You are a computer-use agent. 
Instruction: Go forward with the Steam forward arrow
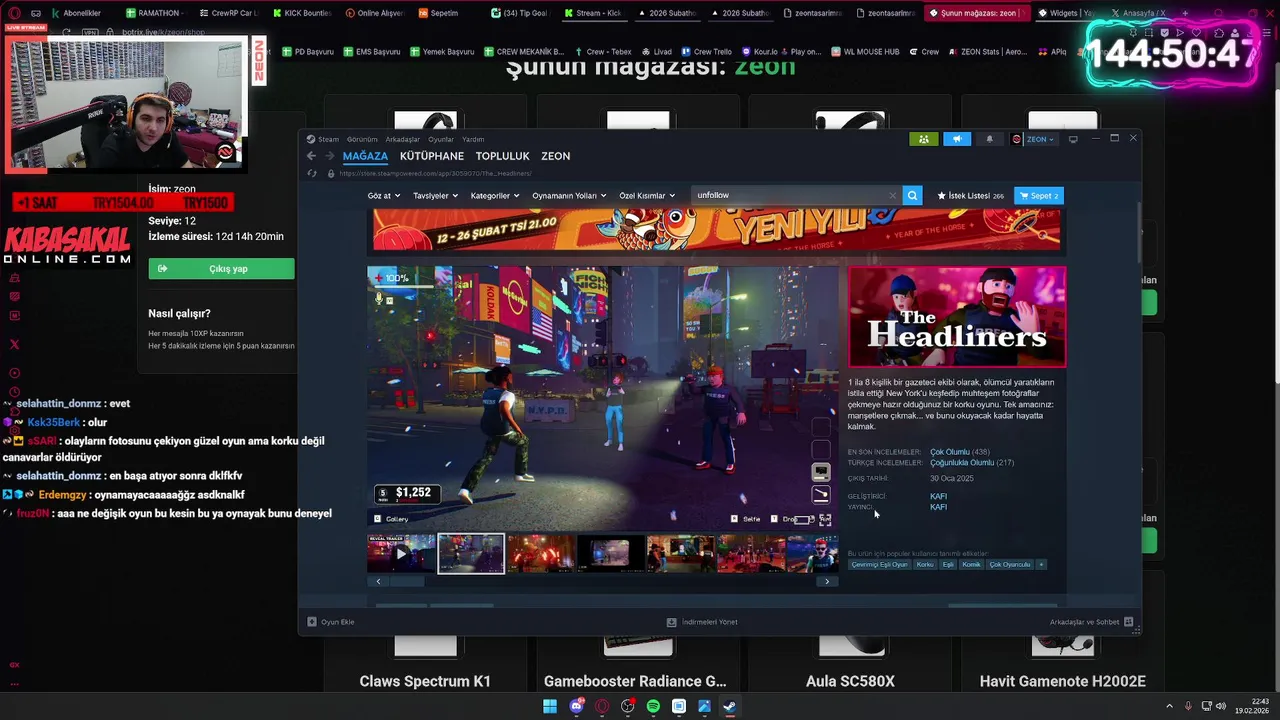click(x=329, y=156)
